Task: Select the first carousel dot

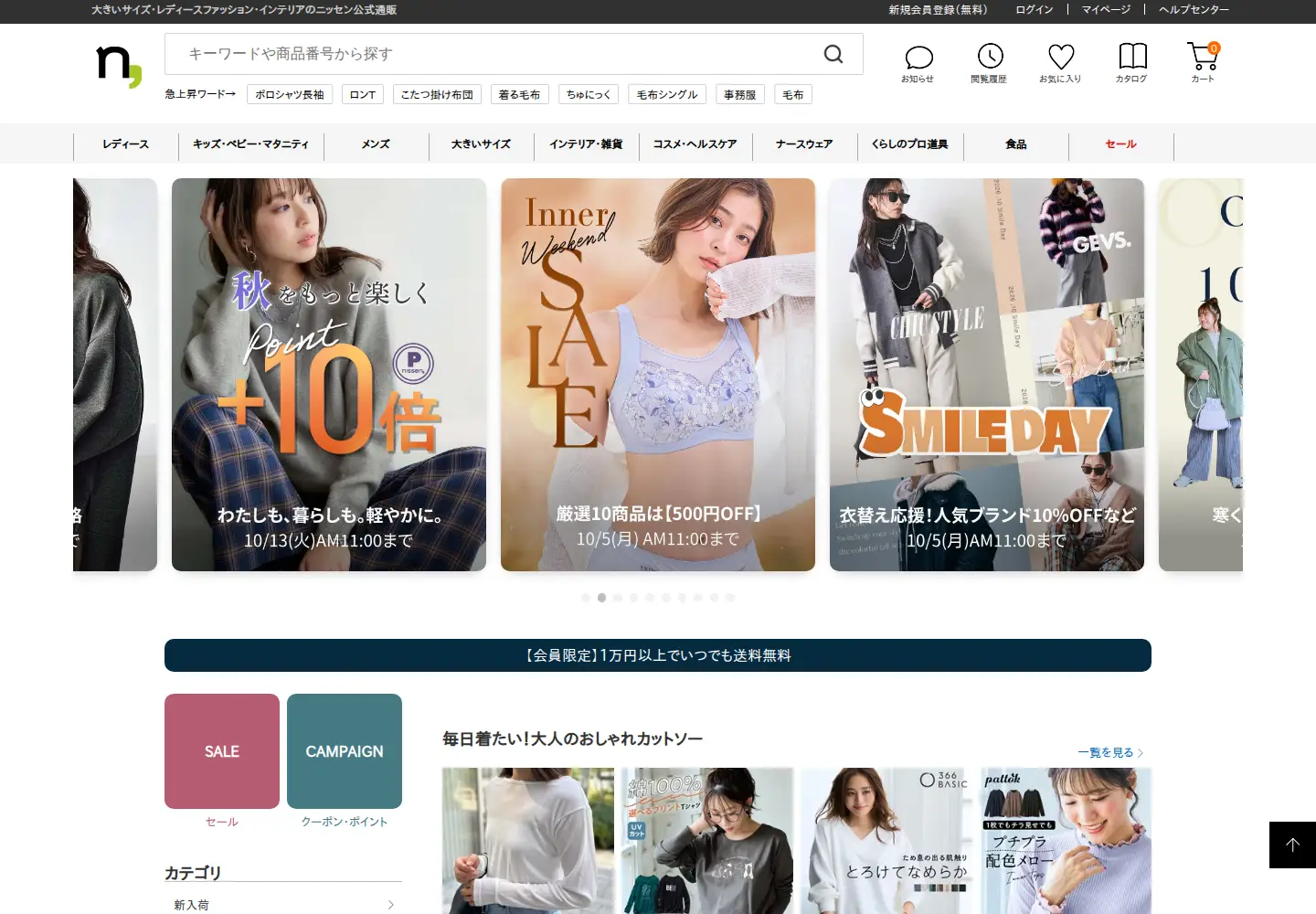Action: [586, 598]
